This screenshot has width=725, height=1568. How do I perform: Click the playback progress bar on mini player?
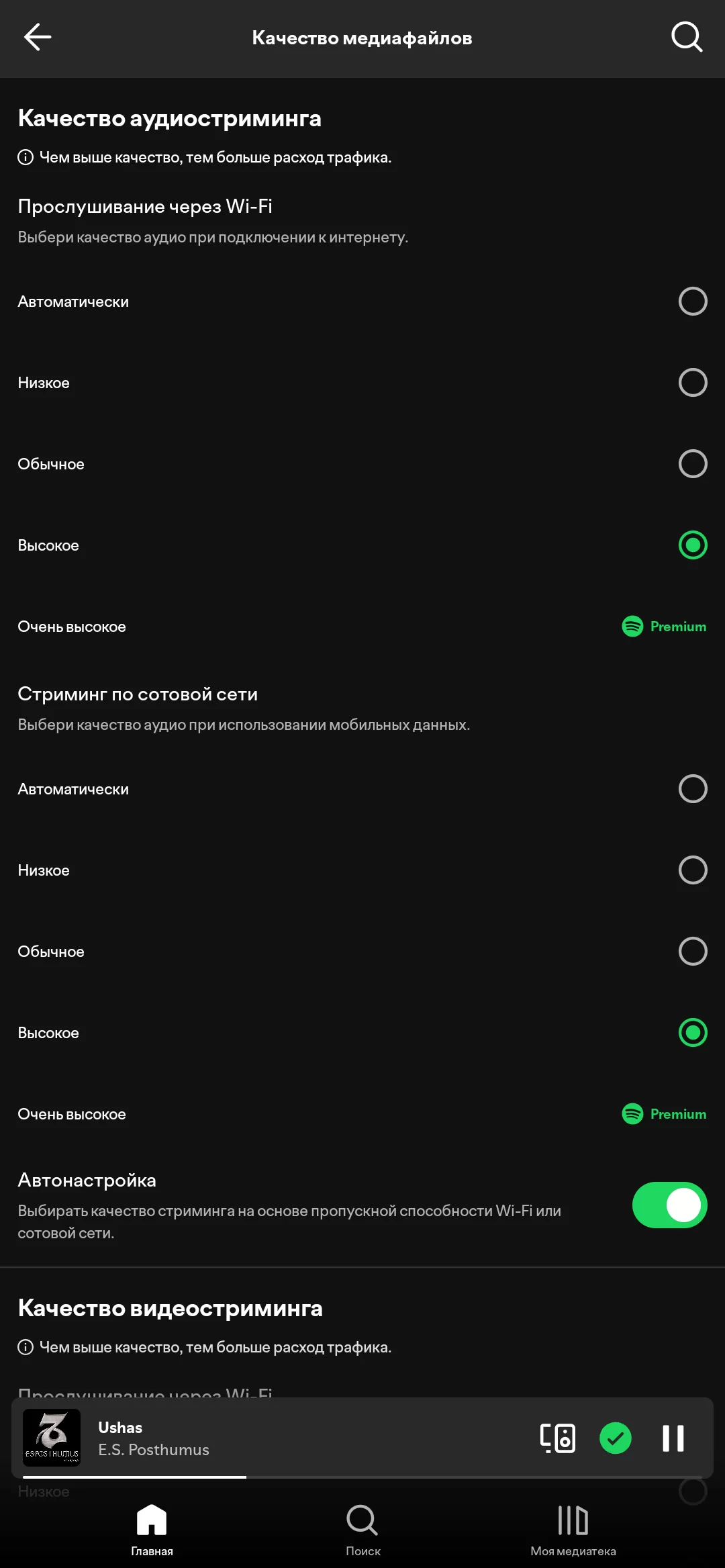click(362, 1477)
